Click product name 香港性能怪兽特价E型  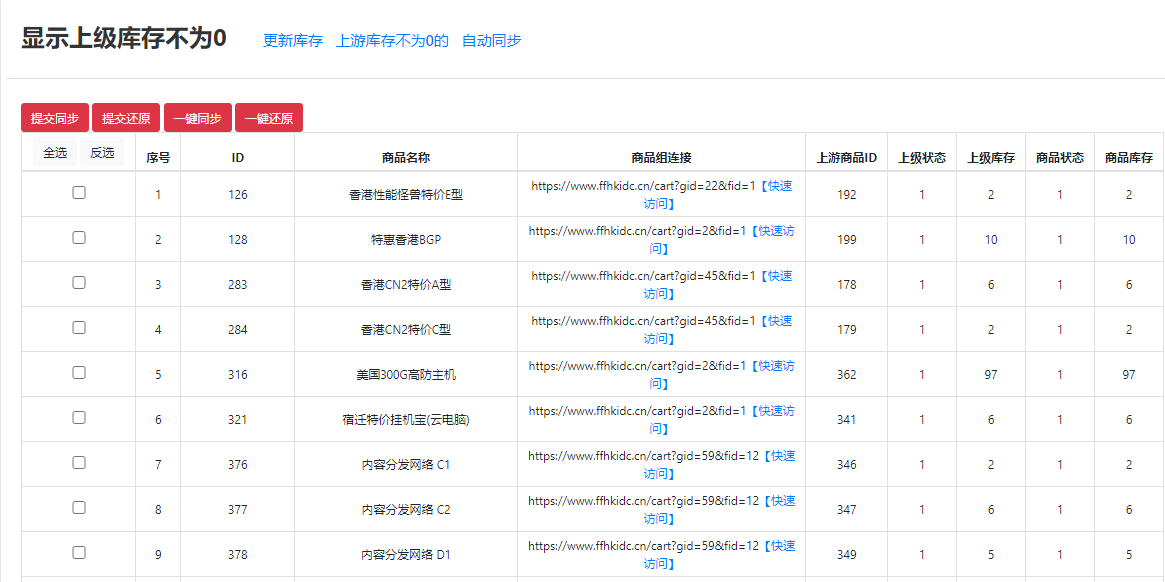tap(406, 195)
